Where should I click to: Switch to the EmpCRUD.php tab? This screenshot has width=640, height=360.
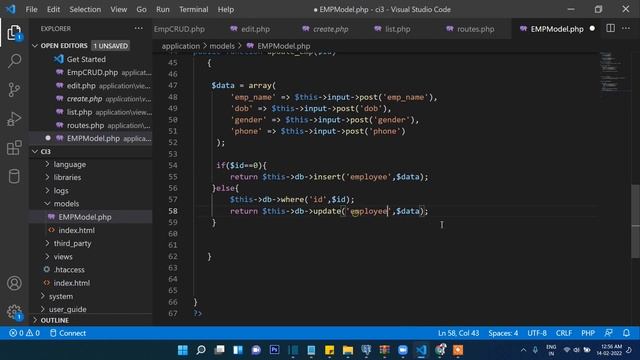180,29
